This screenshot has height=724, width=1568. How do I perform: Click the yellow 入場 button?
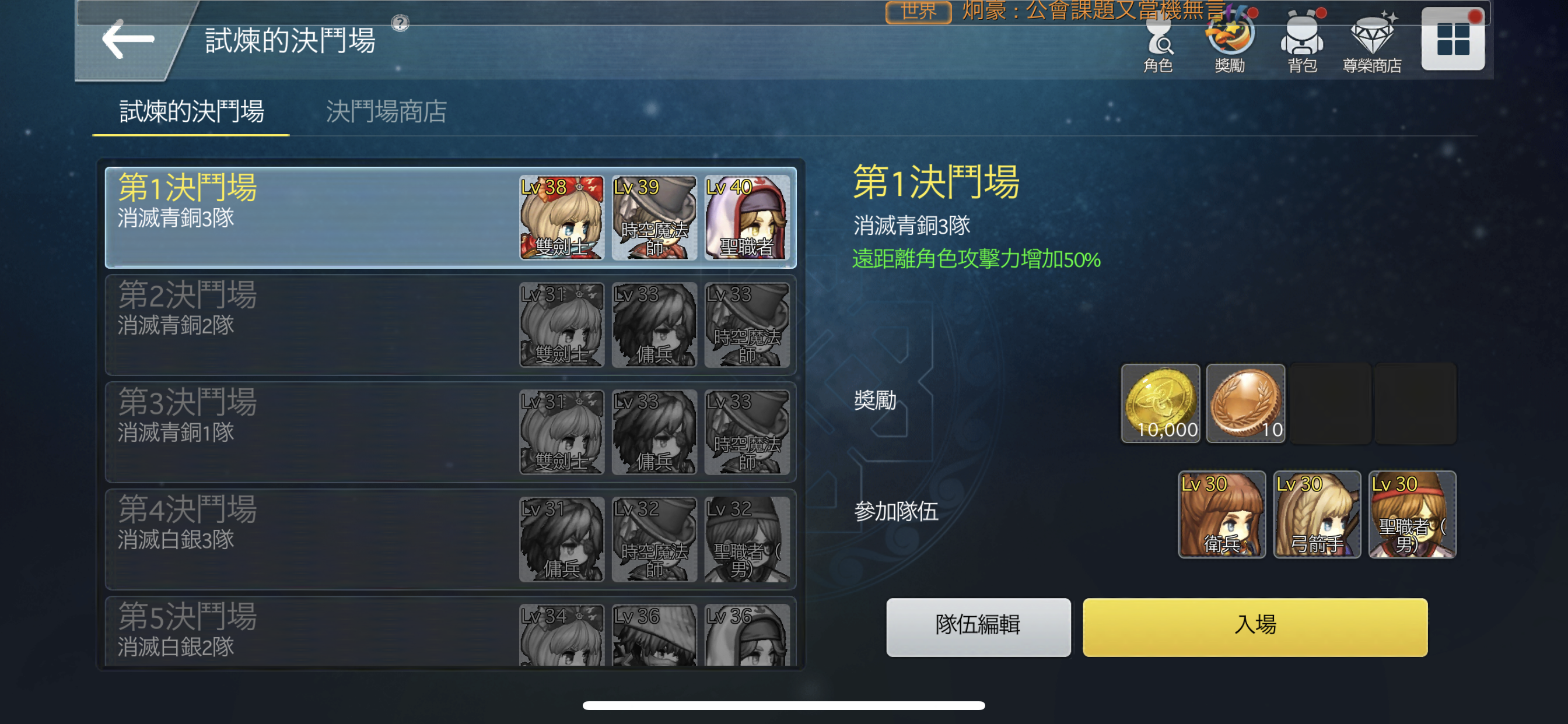[x=1255, y=627]
